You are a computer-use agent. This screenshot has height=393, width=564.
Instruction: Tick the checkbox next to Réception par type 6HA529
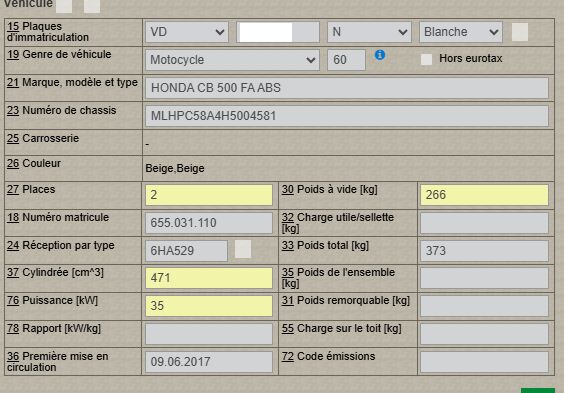(243, 249)
